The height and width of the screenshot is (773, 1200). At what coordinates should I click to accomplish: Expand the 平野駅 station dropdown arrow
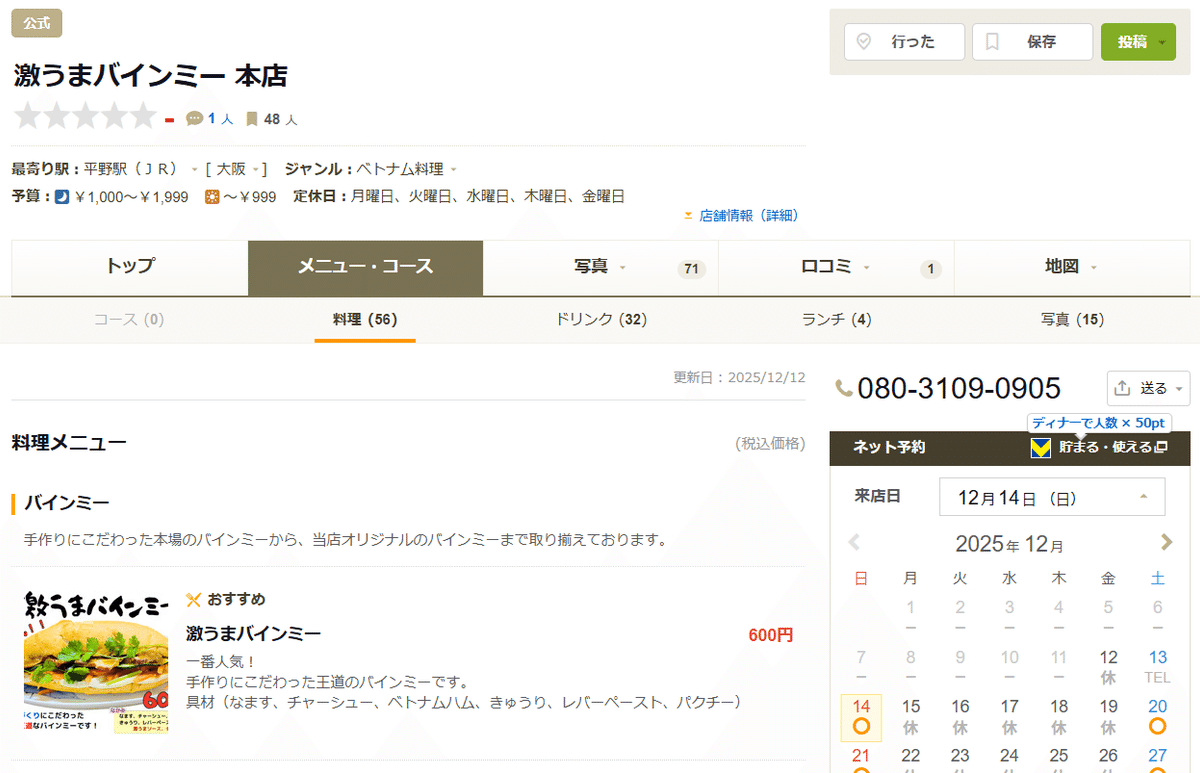coord(194,170)
